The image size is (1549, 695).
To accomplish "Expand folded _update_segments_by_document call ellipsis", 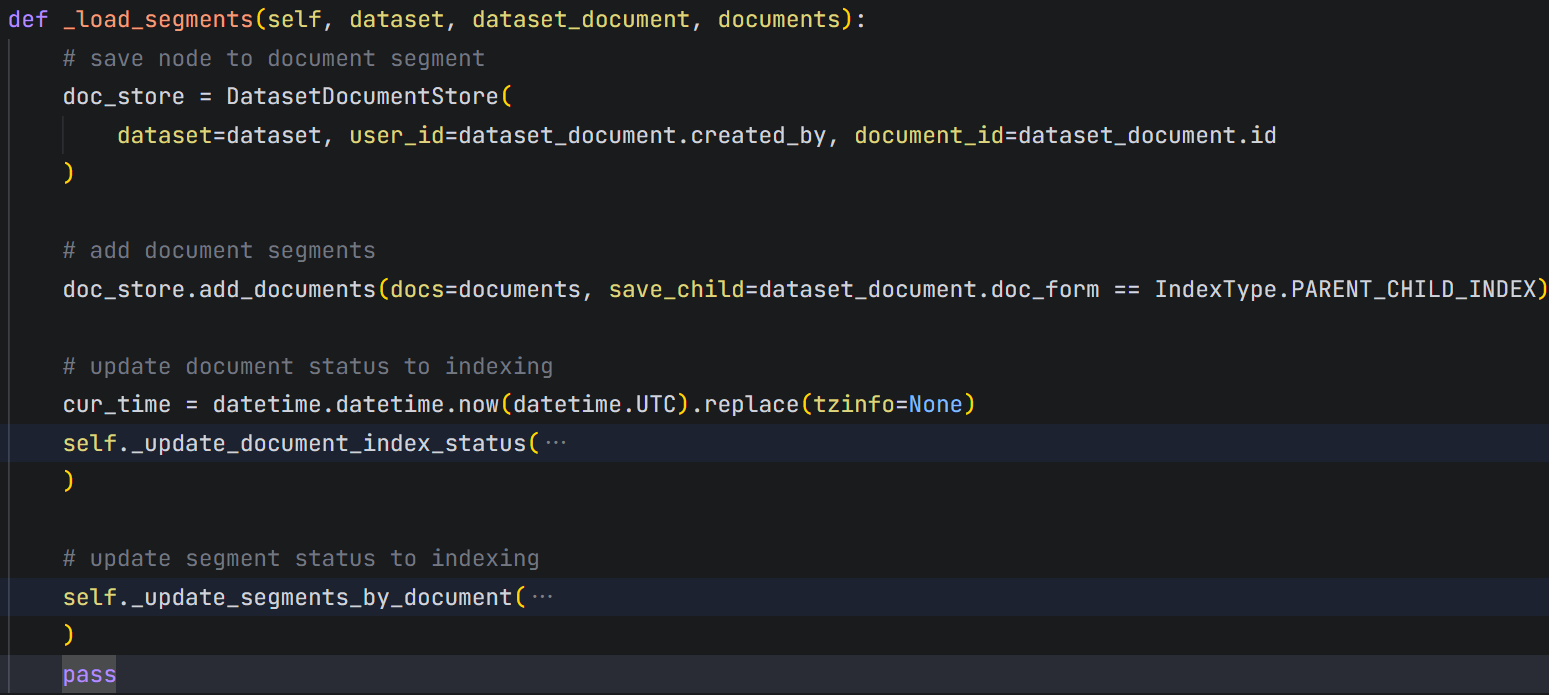I will click(x=542, y=597).
